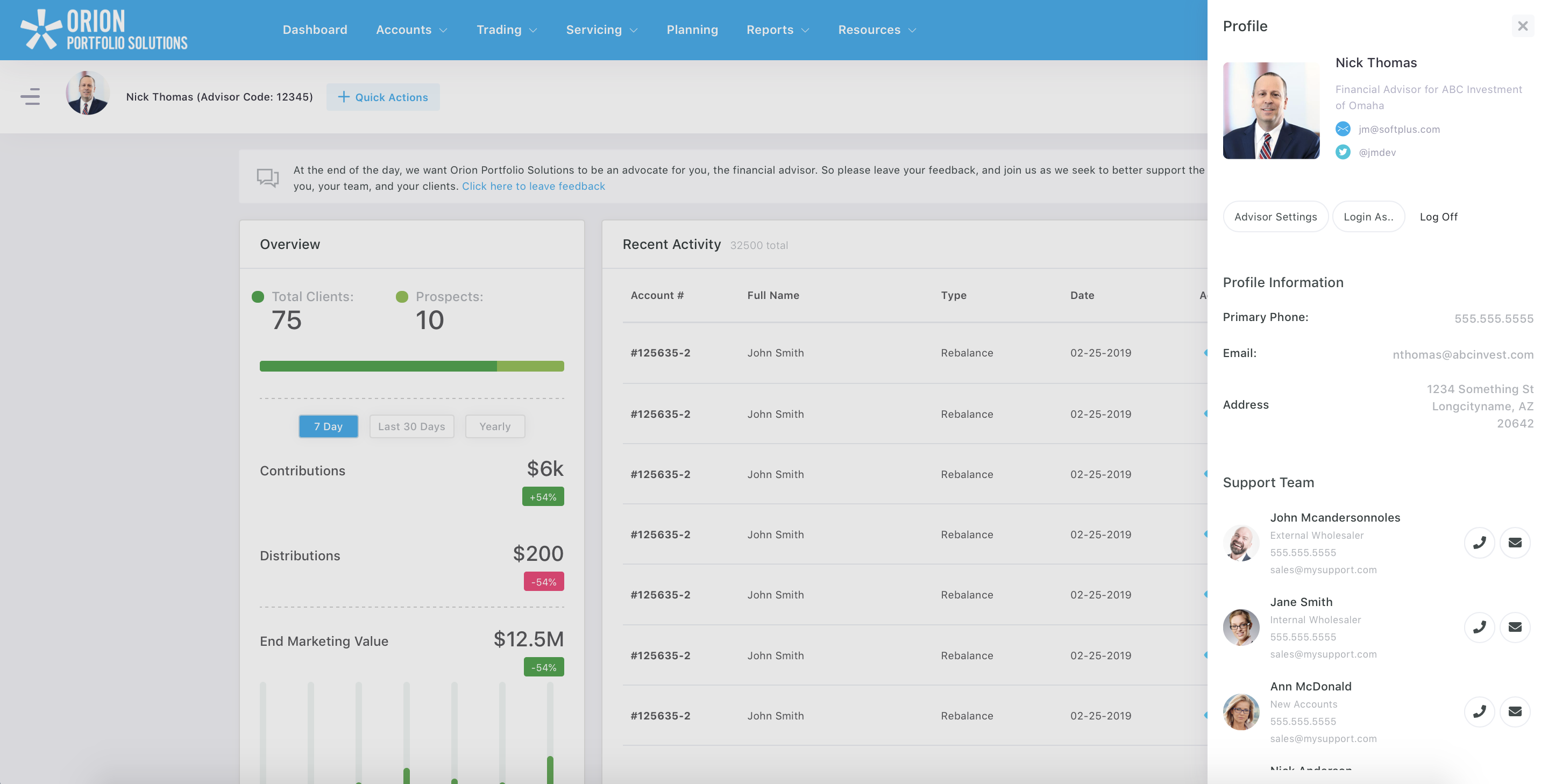Call Ann McDonald via phone icon
This screenshot has width=1548, height=784.
(x=1479, y=711)
